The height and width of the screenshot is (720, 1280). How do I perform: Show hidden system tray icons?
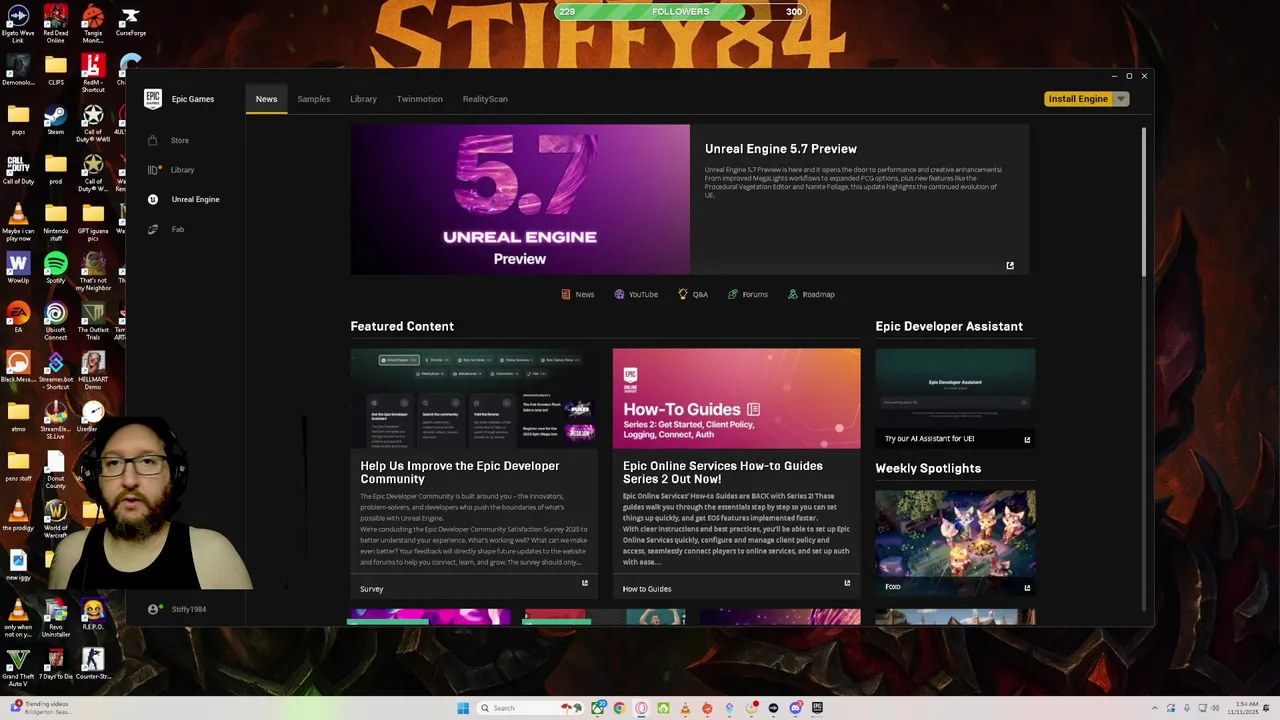click(x=1155, y=708)
